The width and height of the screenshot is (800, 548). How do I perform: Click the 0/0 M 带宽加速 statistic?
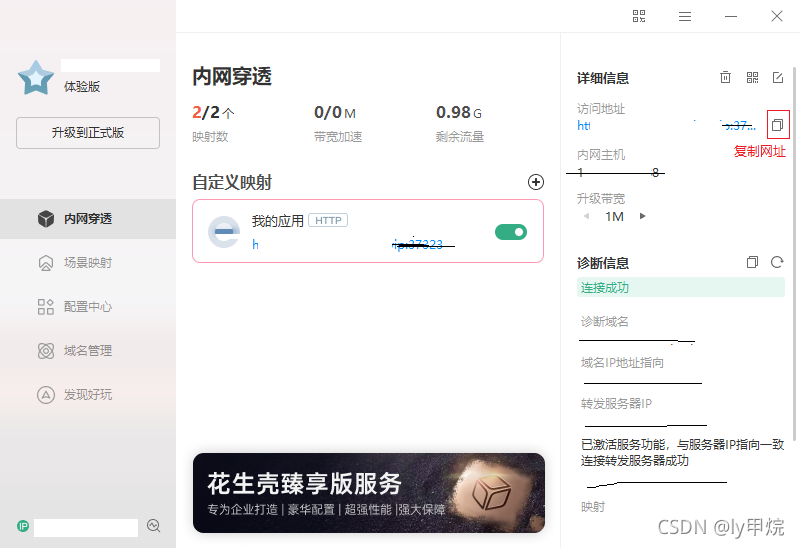tap(338, 122)
